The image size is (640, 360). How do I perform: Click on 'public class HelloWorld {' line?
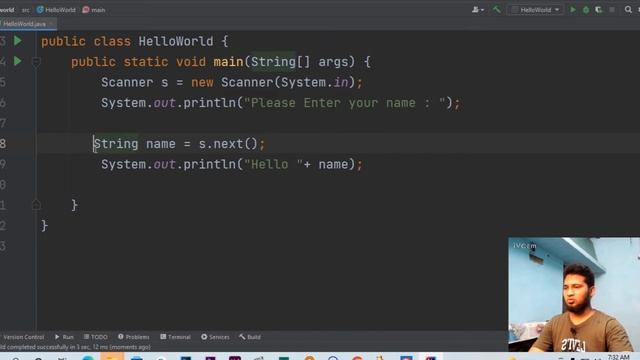135,41
